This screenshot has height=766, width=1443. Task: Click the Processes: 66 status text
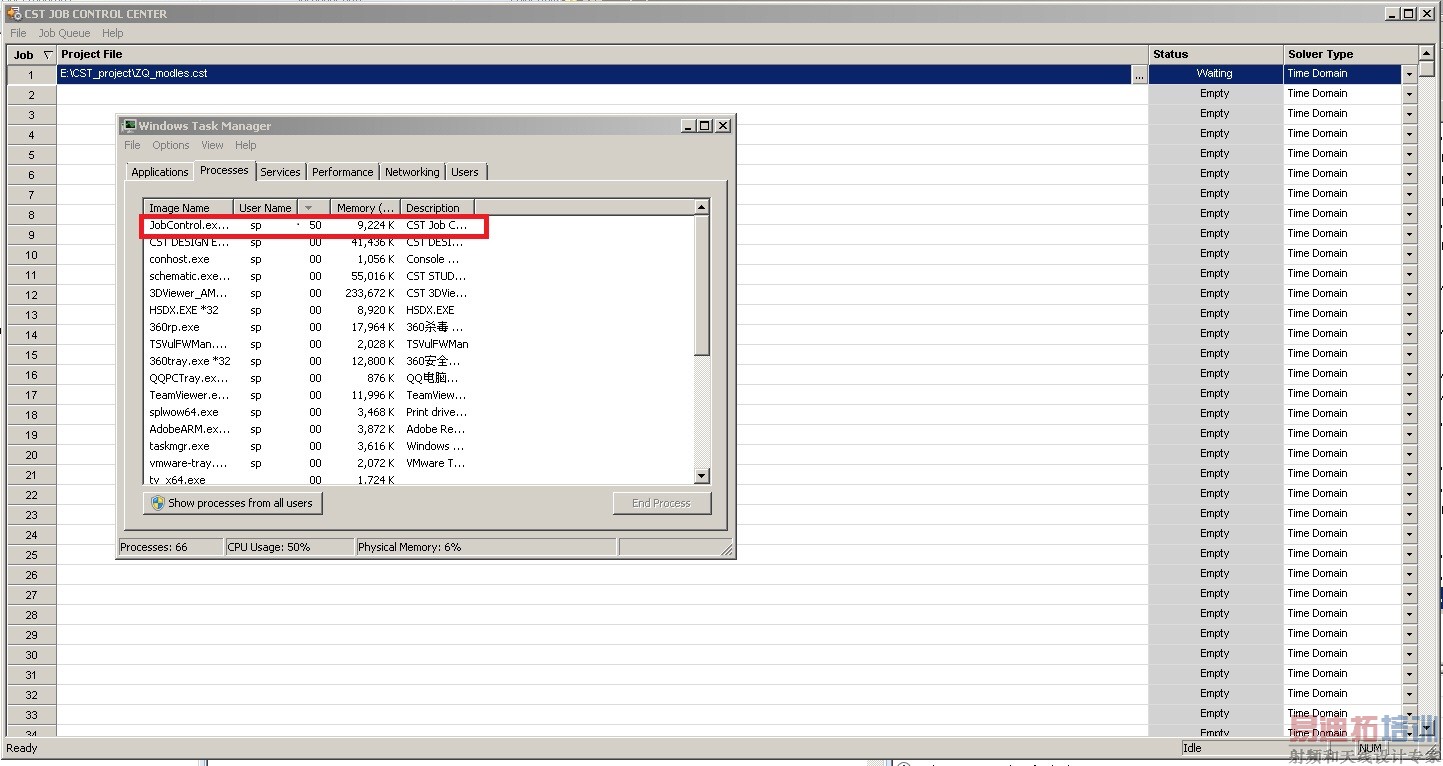coord(154,547)
